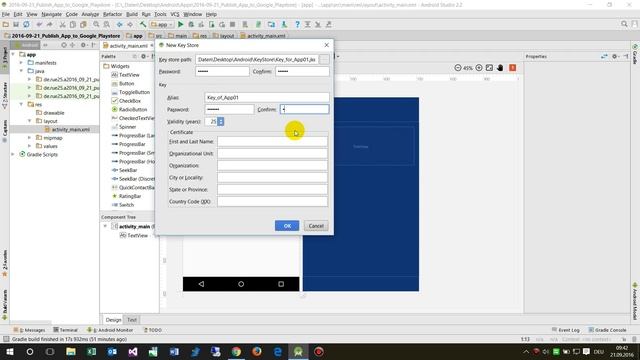Expand the manifests folder node
Screen dimensions: 640x360
[x=21, y=63]
